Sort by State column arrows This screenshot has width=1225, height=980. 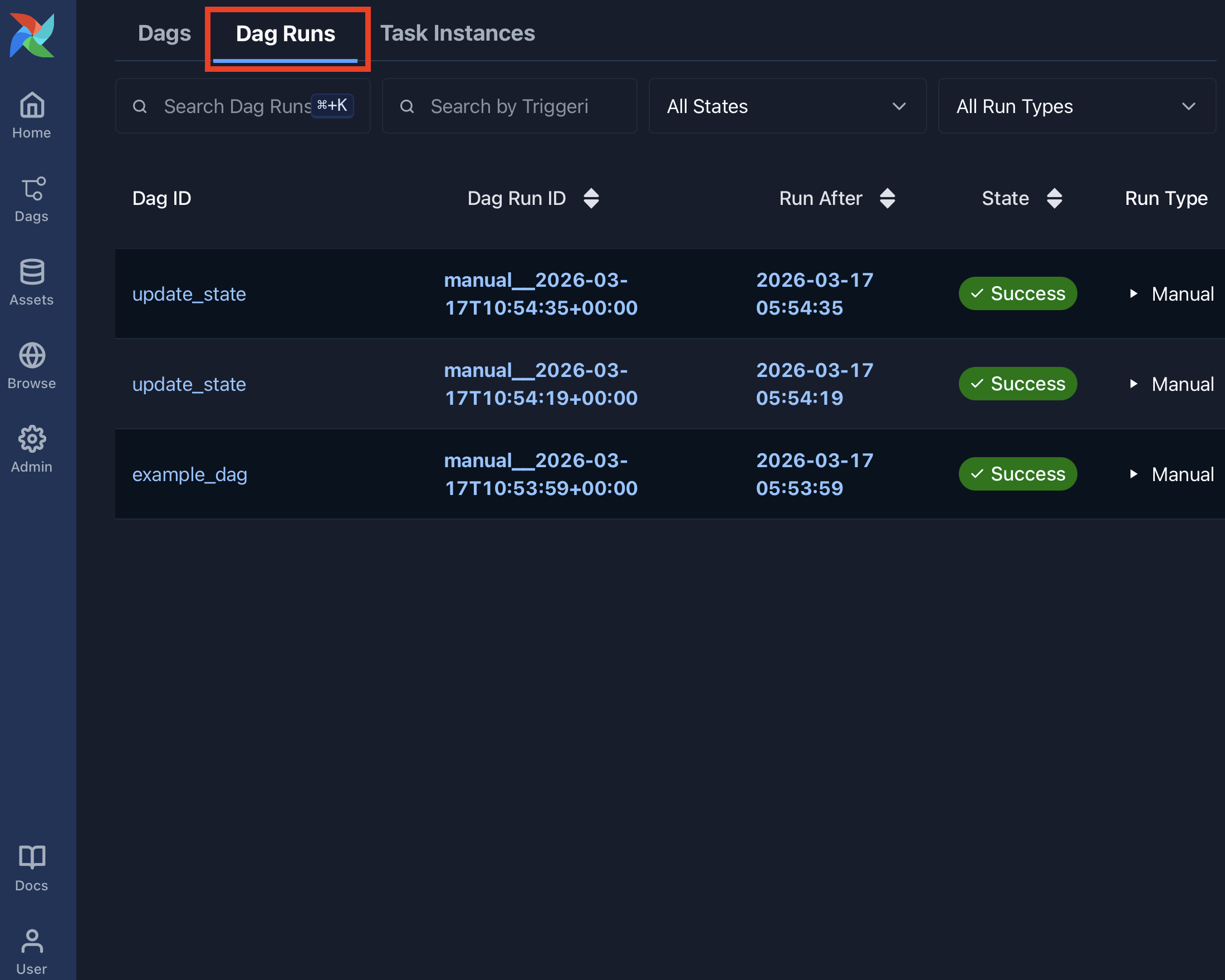point(1054,198)
